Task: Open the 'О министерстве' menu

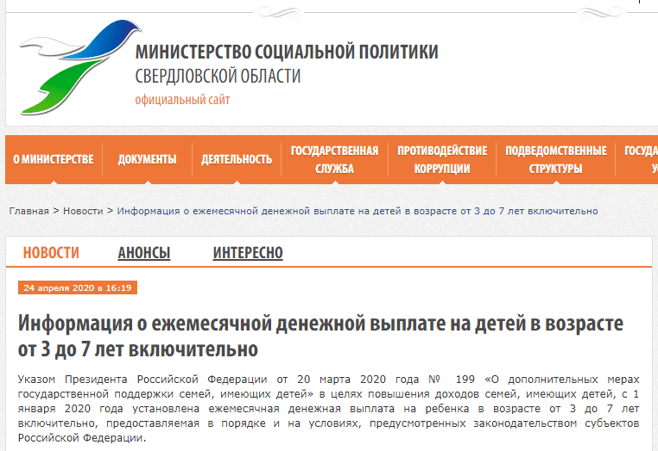Action: pyautogui.click(x=53, y=159)
